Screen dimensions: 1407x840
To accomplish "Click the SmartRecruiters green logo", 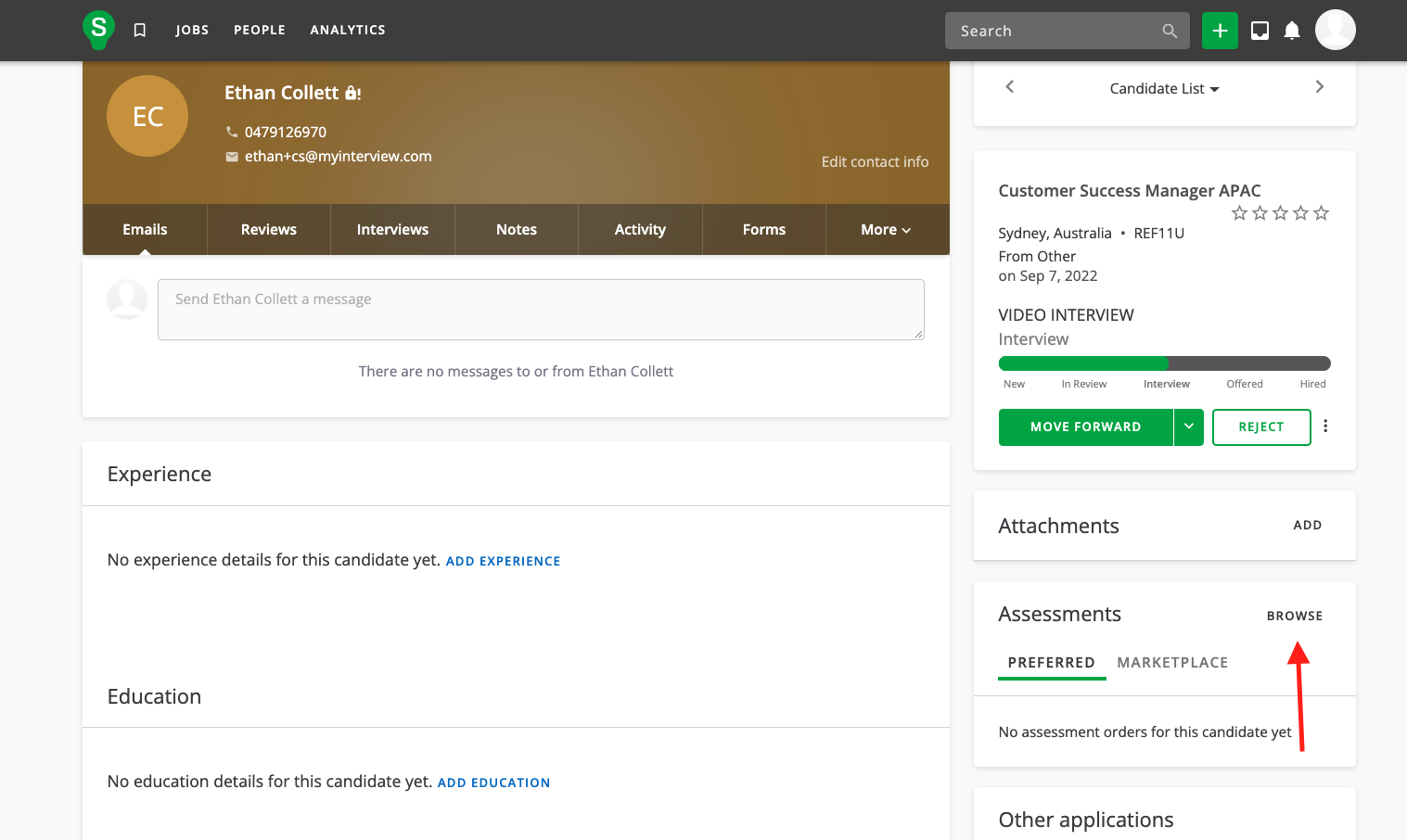I will pyautogui.click(x=98, y=30).
